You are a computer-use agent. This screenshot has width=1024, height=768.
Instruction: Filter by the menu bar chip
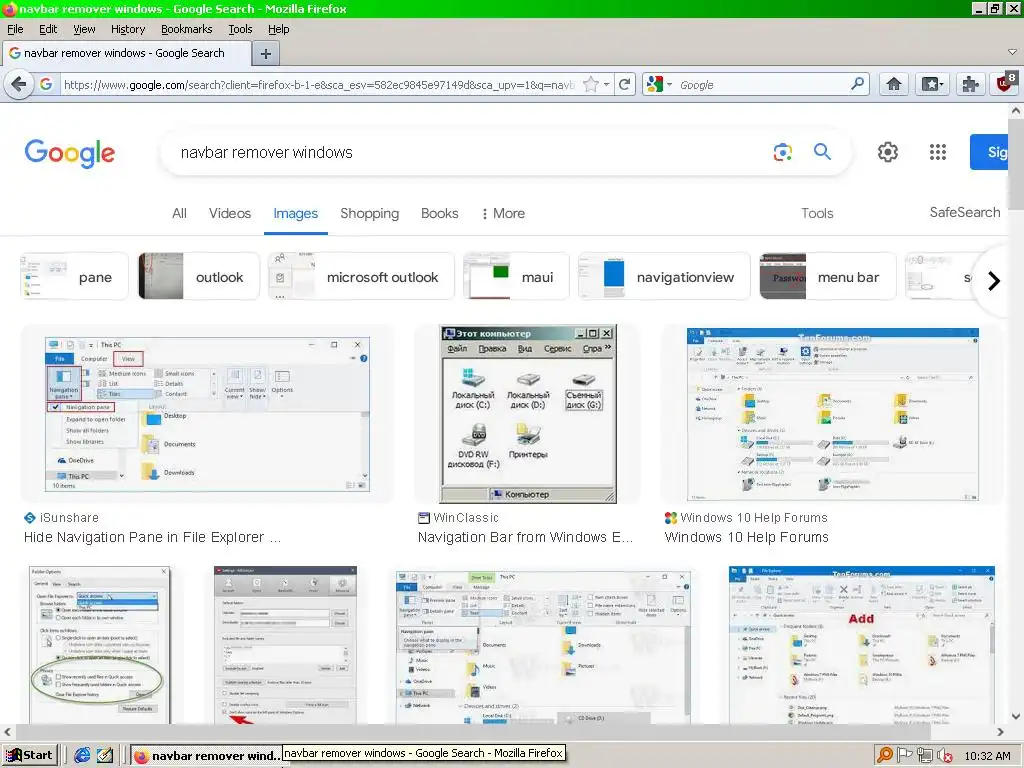coord(828,277)
